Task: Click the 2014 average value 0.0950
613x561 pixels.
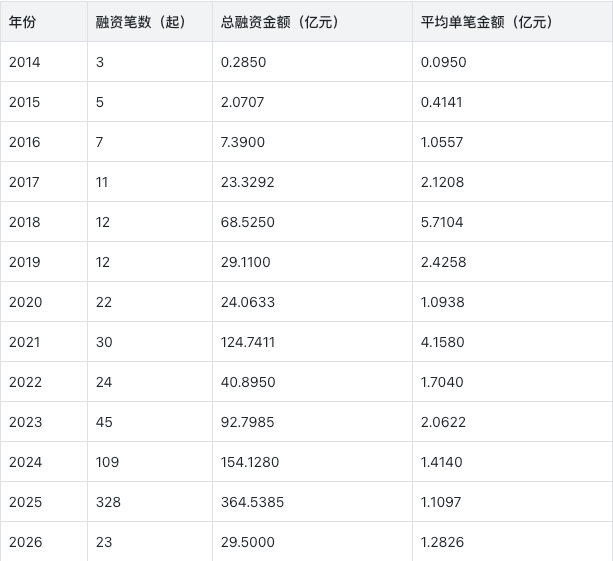Action: coord(443,62)
